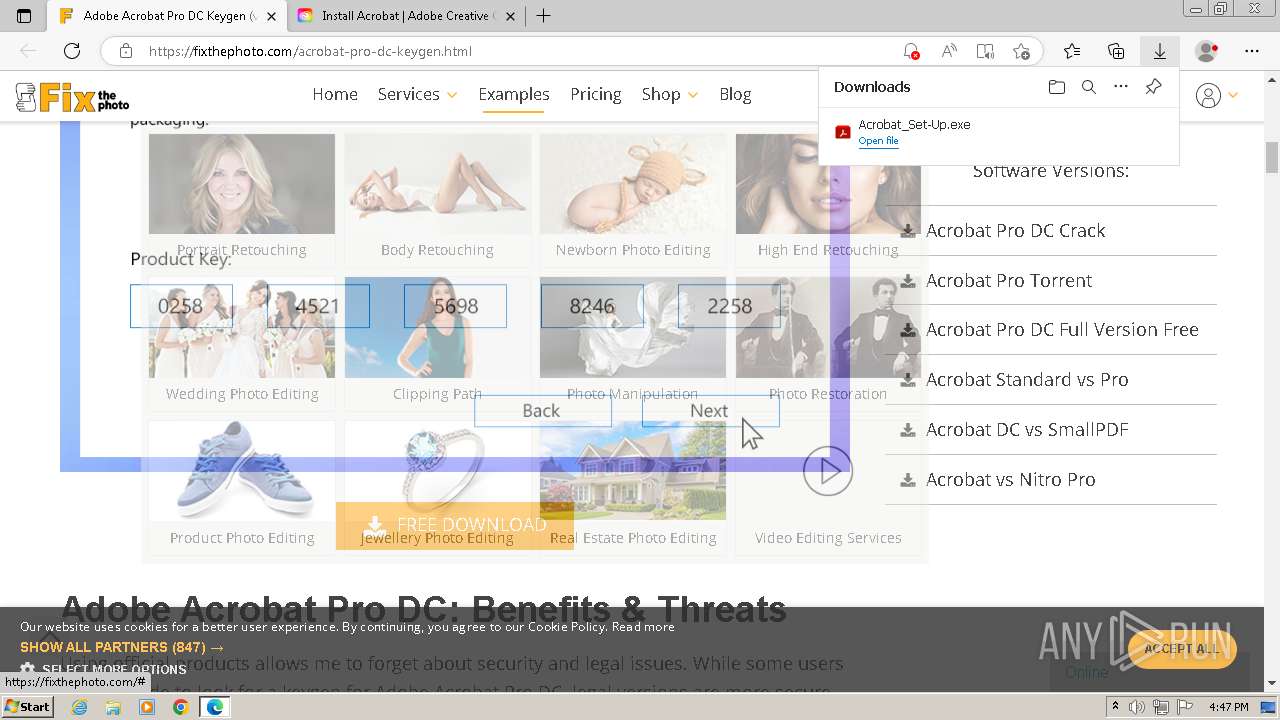Launch Internet Explorer from the taskbar
This screenshot has height=720, width=1280.
click(79, 707)
